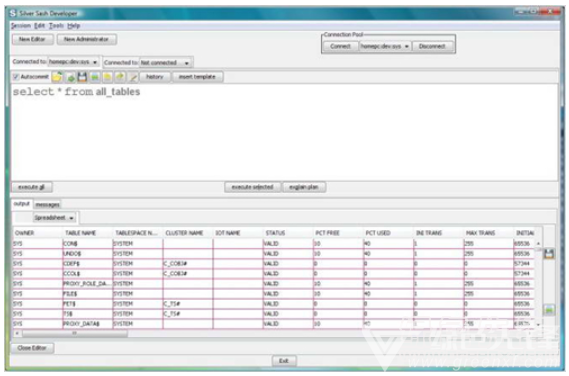Click the CLUSTER NAME column header

pyautogui.click(x=188, y=233)
